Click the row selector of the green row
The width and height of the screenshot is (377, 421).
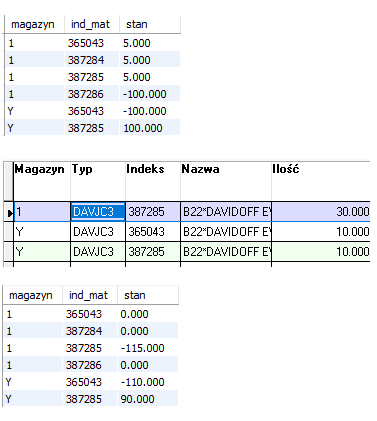[x=8, y=252]
